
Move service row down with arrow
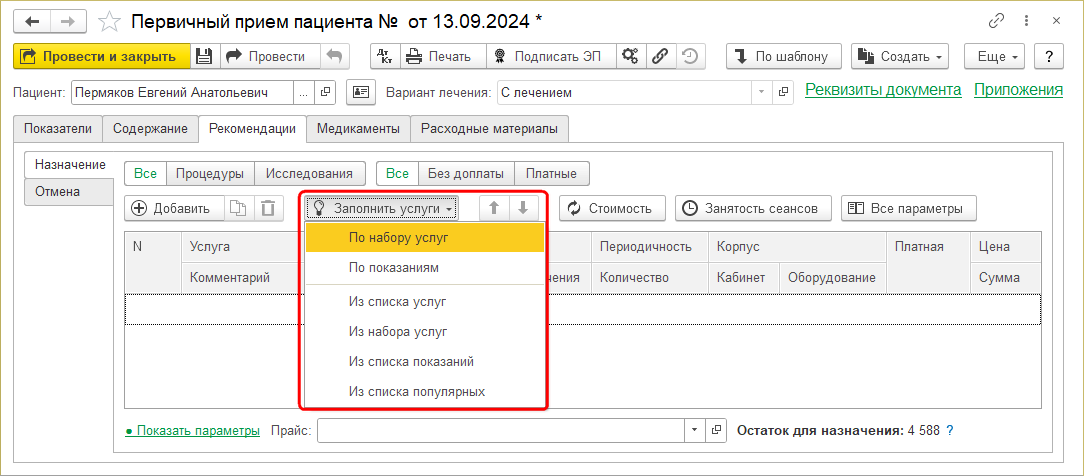[x=523, y=208]
